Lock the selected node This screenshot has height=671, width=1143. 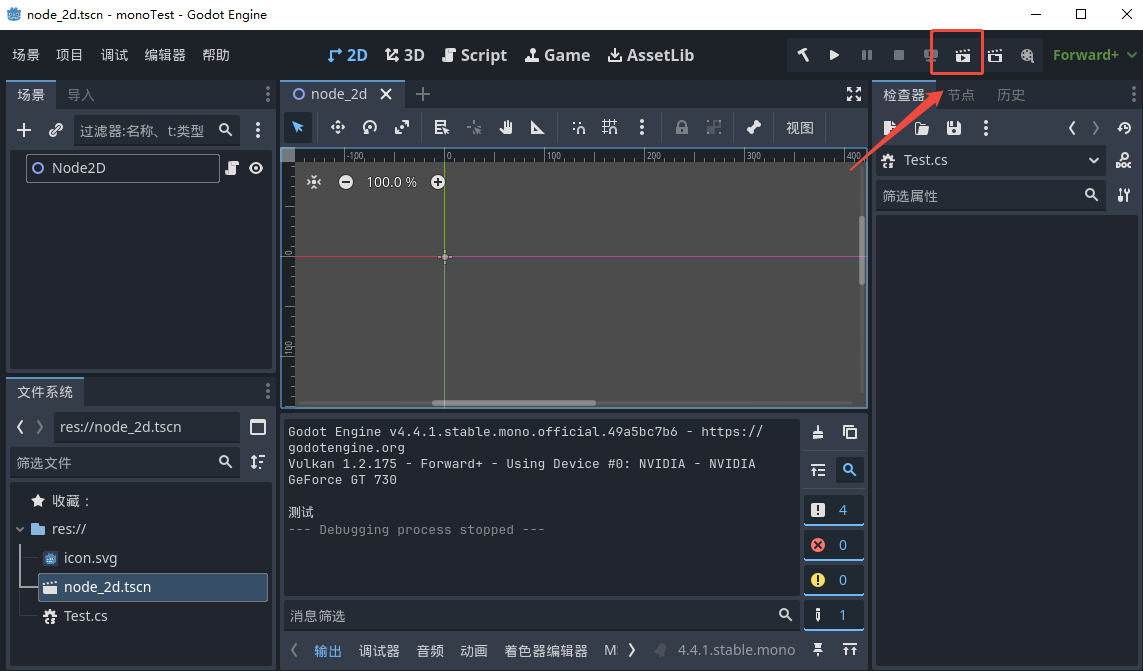pos(682,128)
